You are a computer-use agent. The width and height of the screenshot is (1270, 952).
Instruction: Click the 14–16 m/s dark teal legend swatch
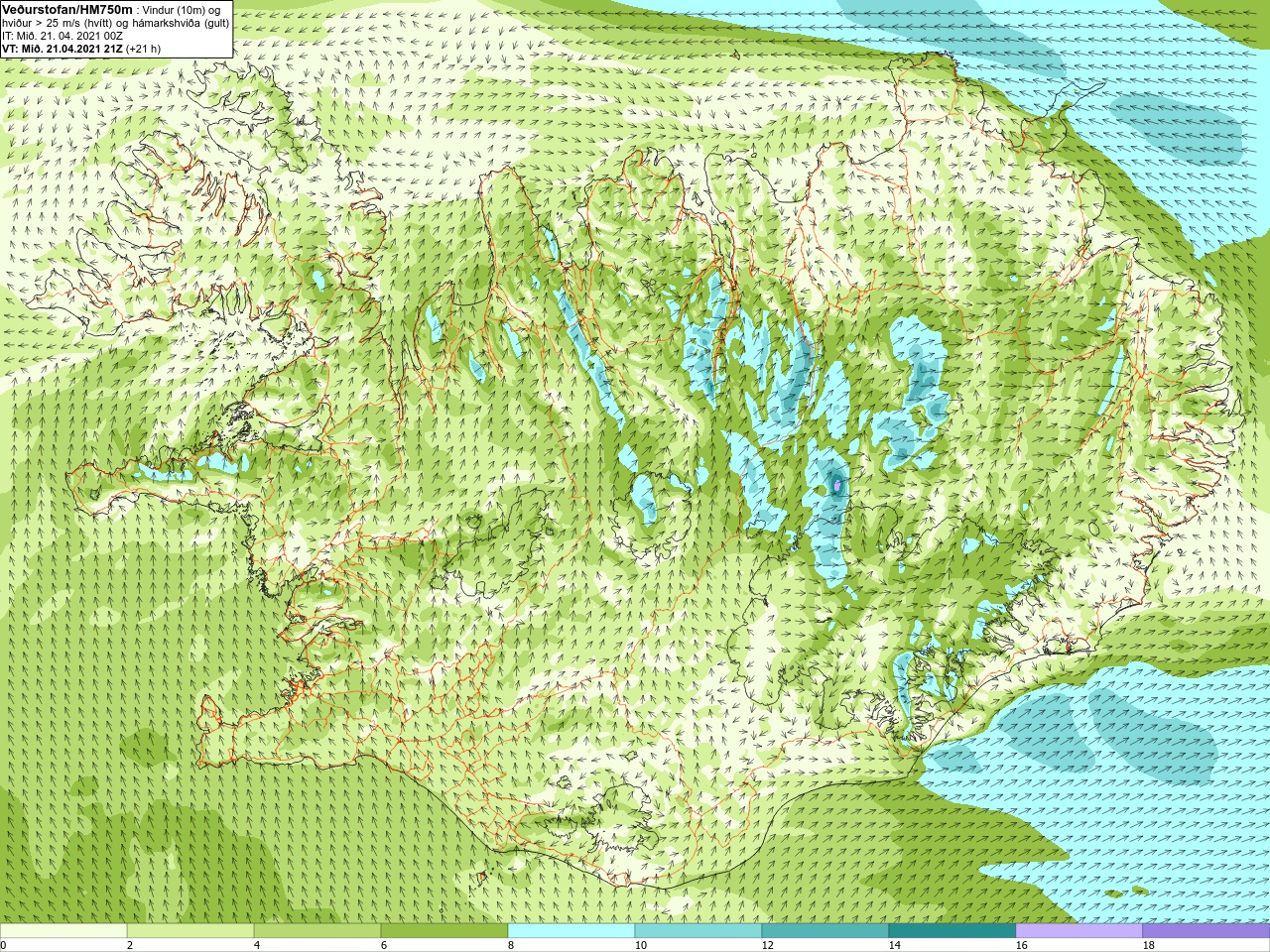(952, 932)
